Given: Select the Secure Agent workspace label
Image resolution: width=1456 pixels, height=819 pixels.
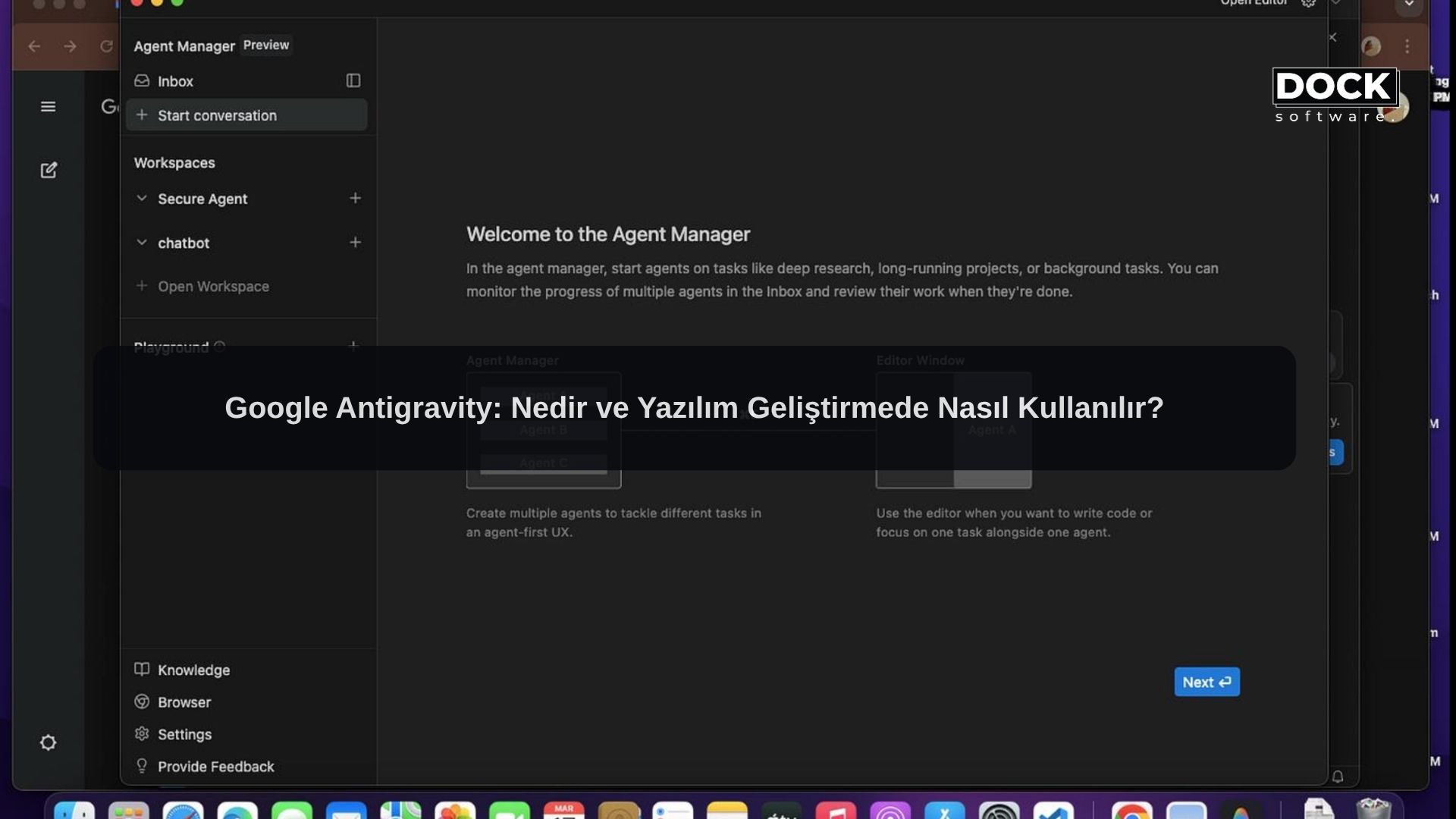Looking at the screenshot, I should [x=202, y=199].
